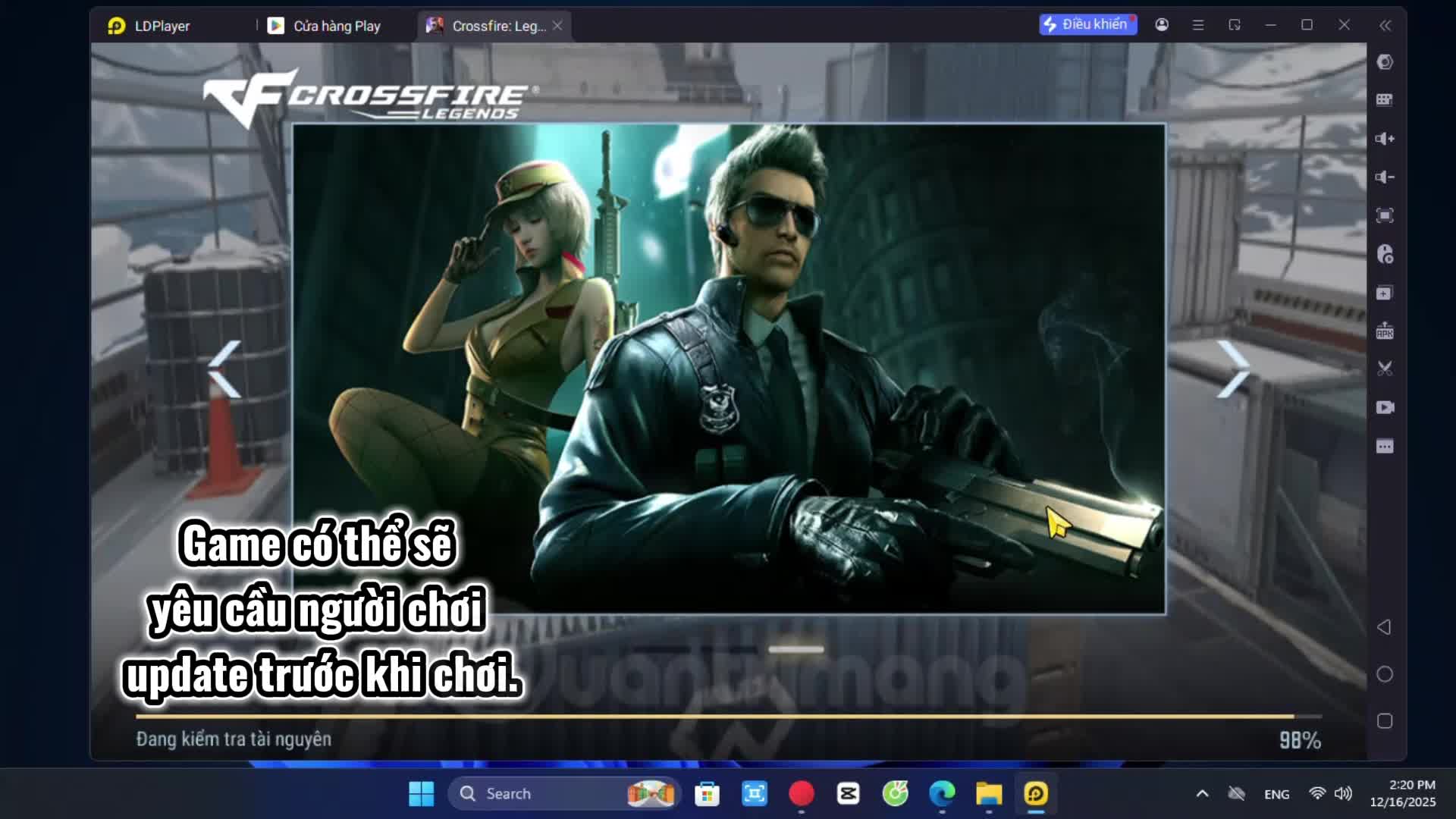Viewport: 1456px width, 819px height.
Task: Click the Android recent apps square button
Action: click(x=1385, y=721)
